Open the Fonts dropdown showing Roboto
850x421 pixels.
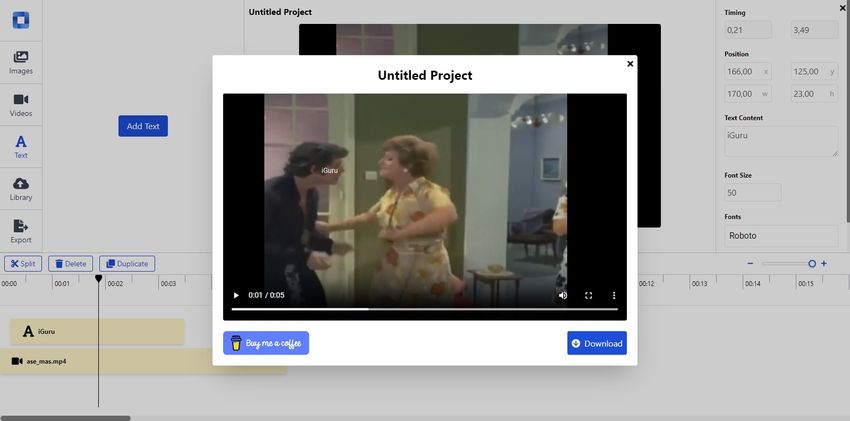(x=781, y=236)
